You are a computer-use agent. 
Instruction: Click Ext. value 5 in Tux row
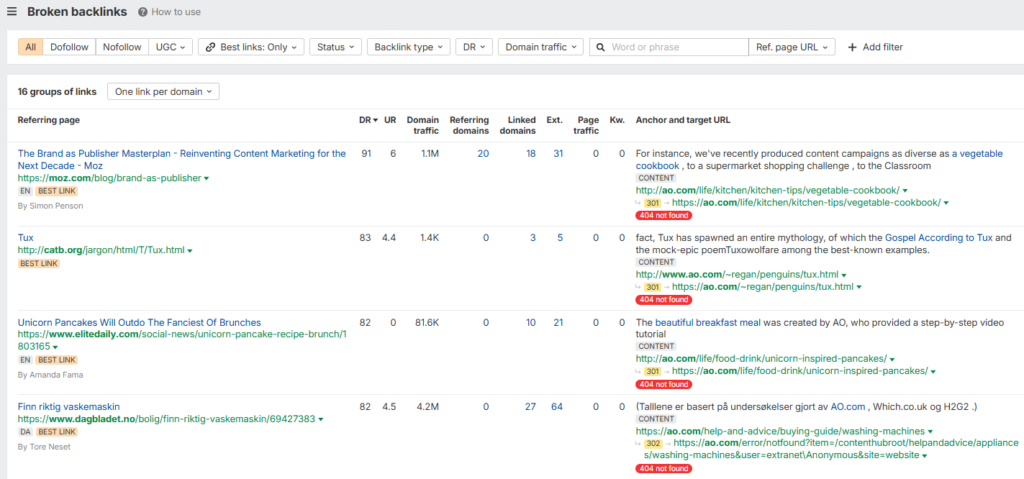560,238
